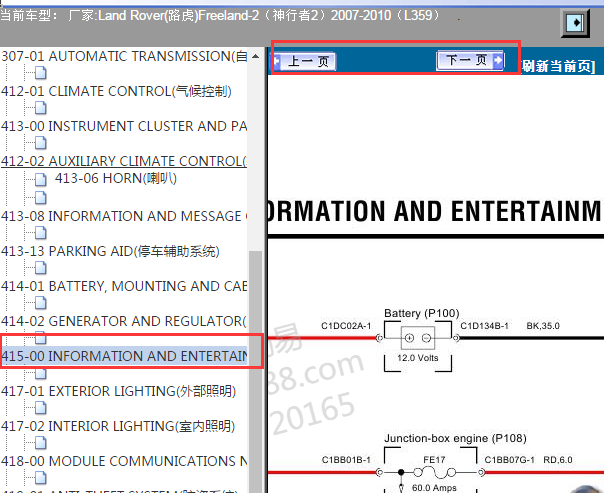This screenshot has height=493, width=604.
Task: Click the 60.0 Amps fuse rating text
Action: 434,488
